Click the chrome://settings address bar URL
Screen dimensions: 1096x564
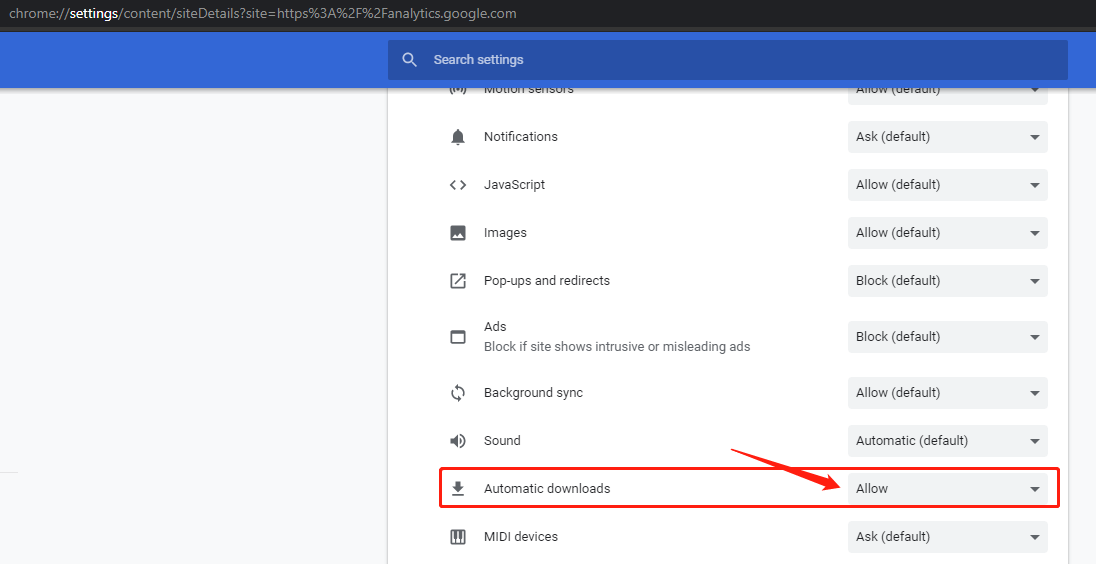click(x=263, y=13)
